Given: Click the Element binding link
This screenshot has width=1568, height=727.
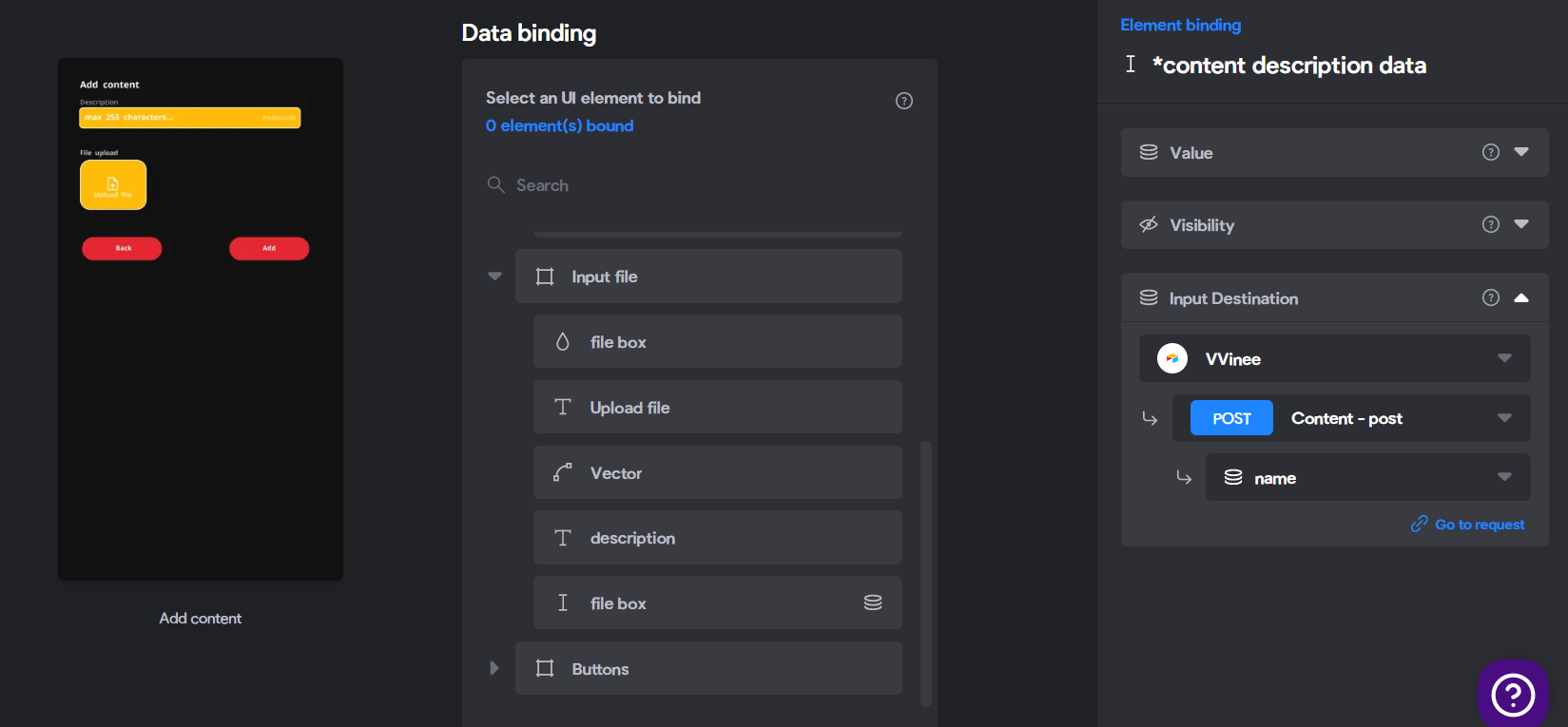Looking at the screenshot, I should point(1180,25).
